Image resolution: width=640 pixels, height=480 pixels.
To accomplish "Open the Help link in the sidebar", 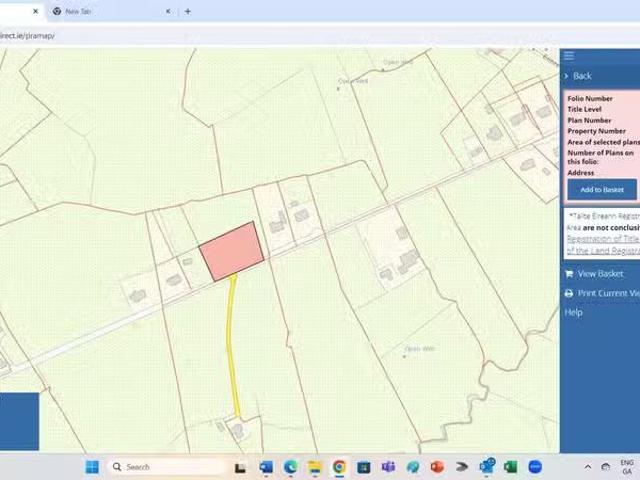I will tap(573, 313).
